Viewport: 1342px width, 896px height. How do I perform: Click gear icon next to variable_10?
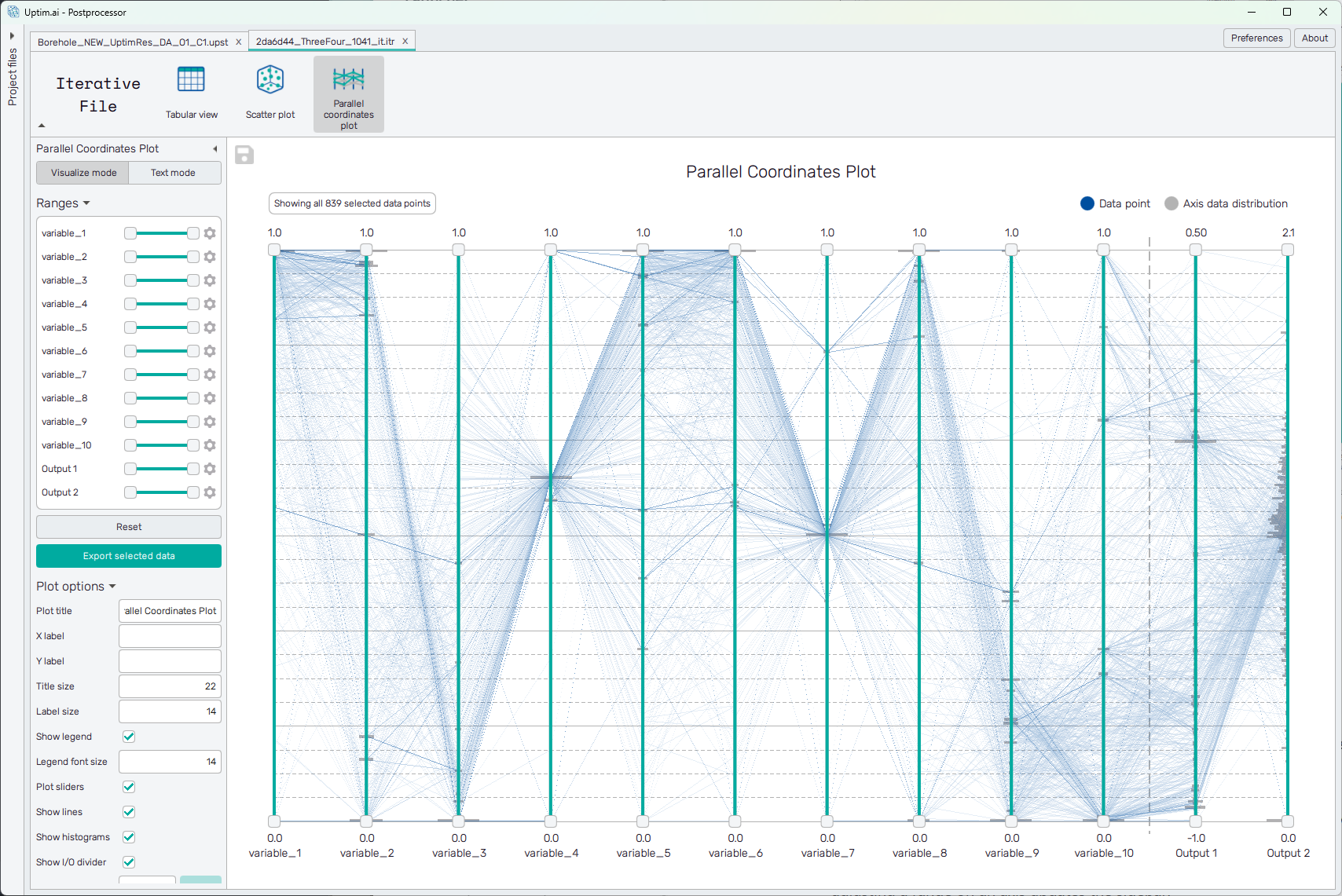(x=210, y=445)
